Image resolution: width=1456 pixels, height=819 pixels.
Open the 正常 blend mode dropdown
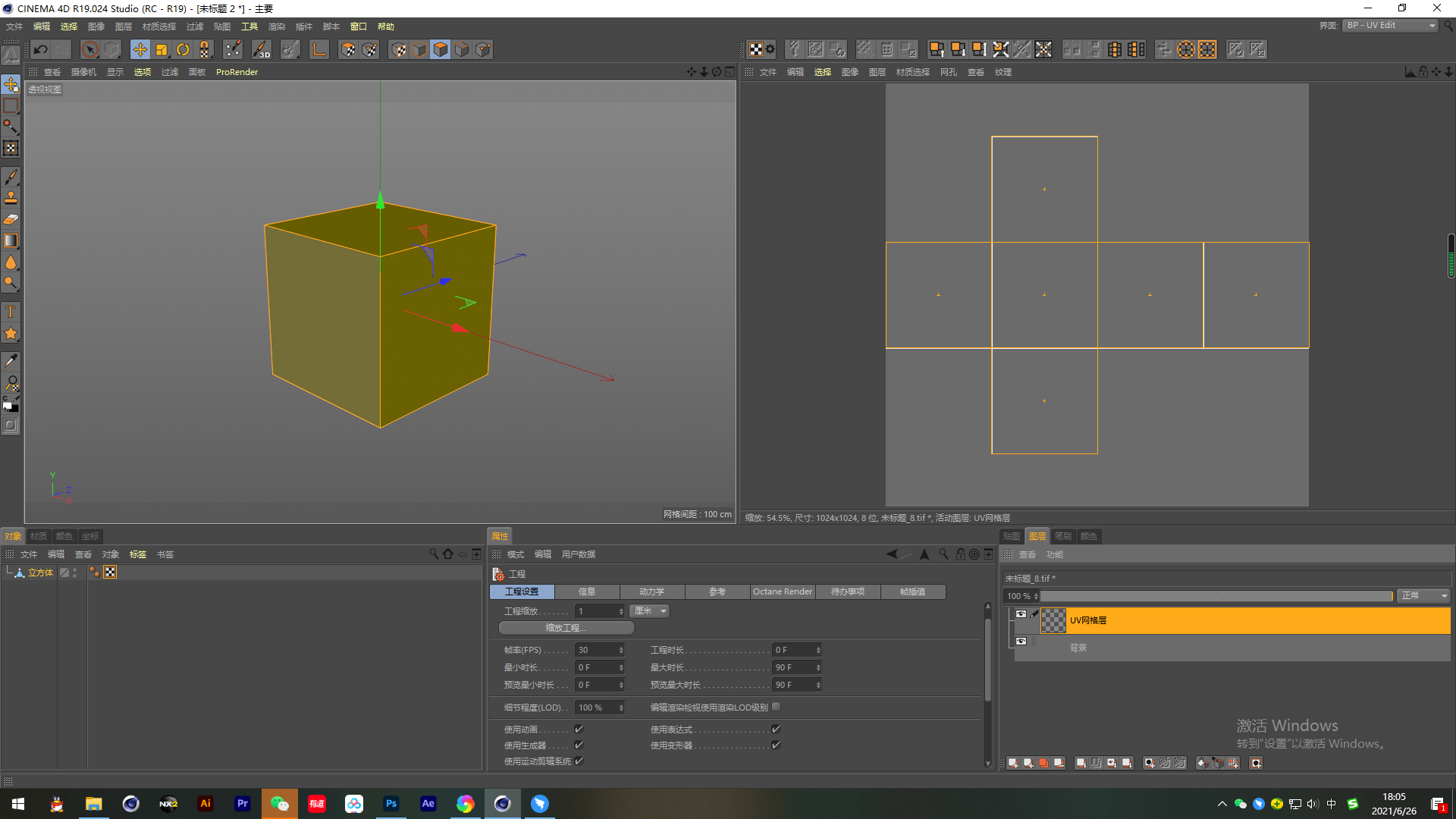pyautogui.click(x=1423, y=596)
